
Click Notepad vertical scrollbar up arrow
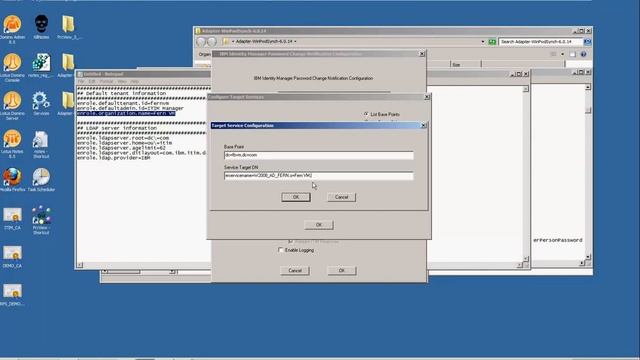tap(525, 89)
